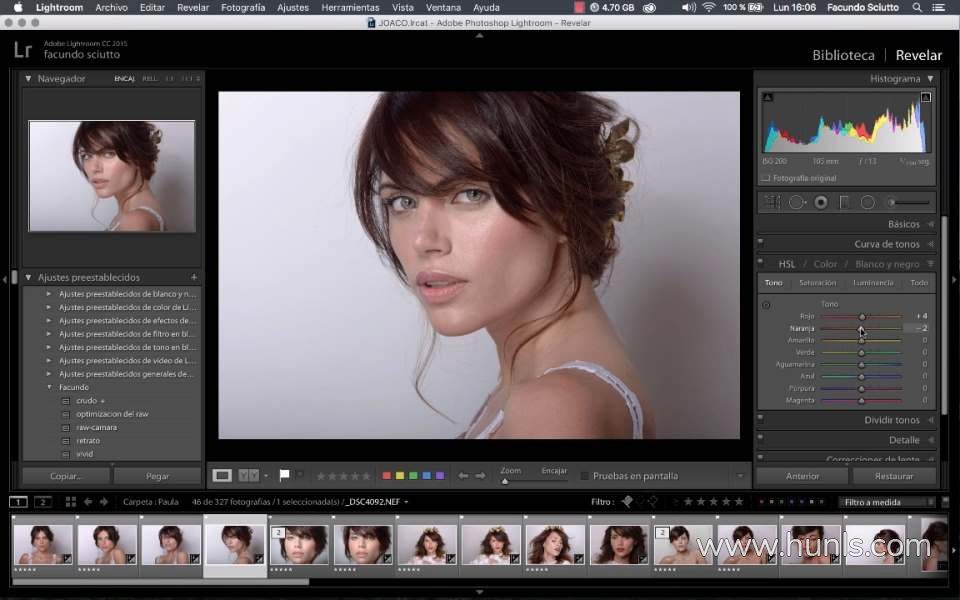Viewport: 960px width, 600px height.
Task: Toggle shadow clipping indicator in histogram
Action: pyautogui.click(x=768, y=97)
